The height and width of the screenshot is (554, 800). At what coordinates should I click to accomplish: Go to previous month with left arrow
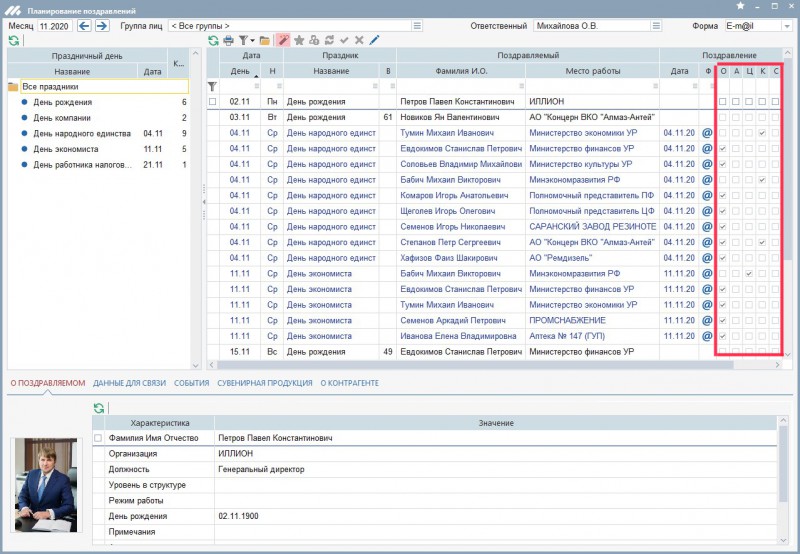pyautogui.click(x=84, y=26)
